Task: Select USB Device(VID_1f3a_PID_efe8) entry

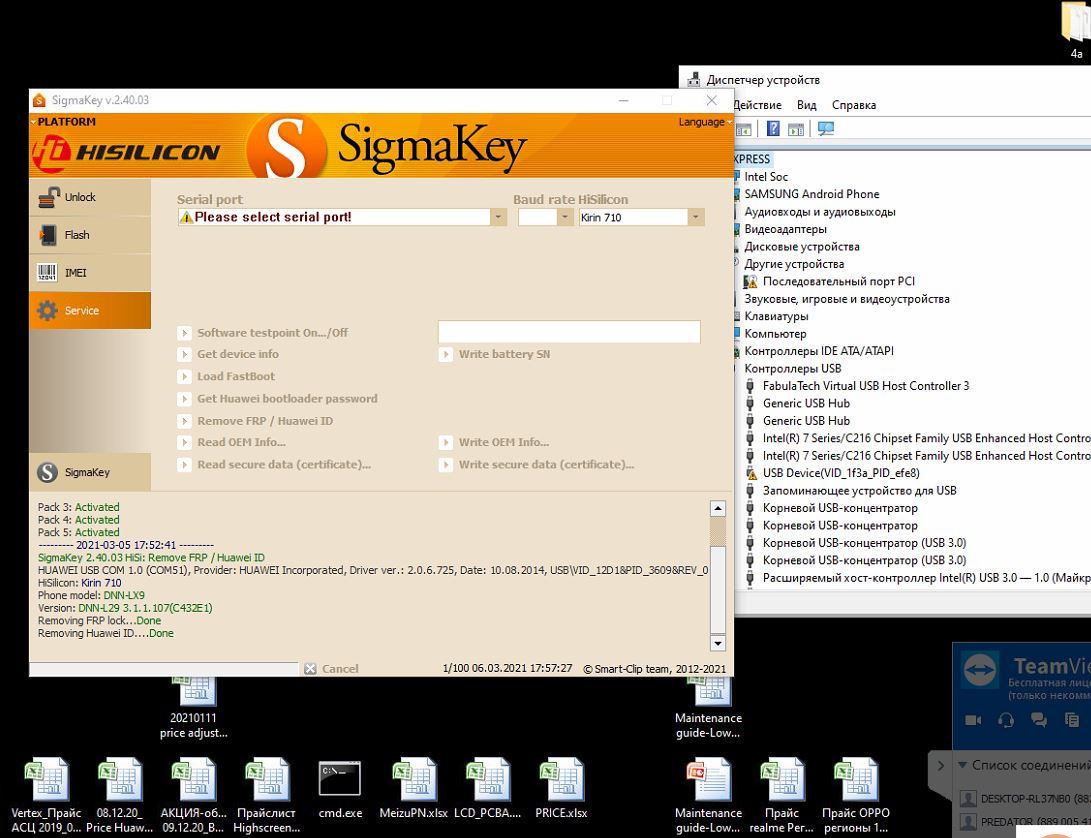Action: click(x=841, y=473)
